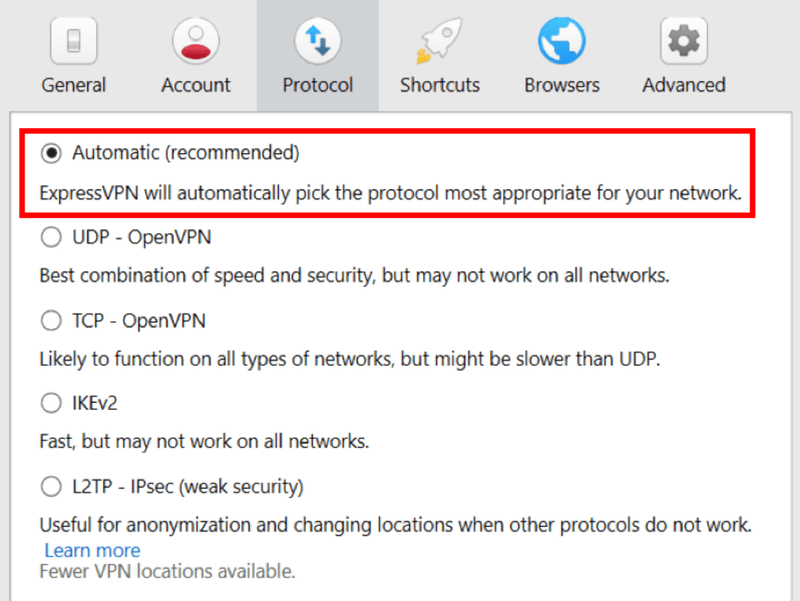This screenshot has width=800, height=601.
Task: Open the Shortcuts rocket icon
Action: click(x=440, y=41)
